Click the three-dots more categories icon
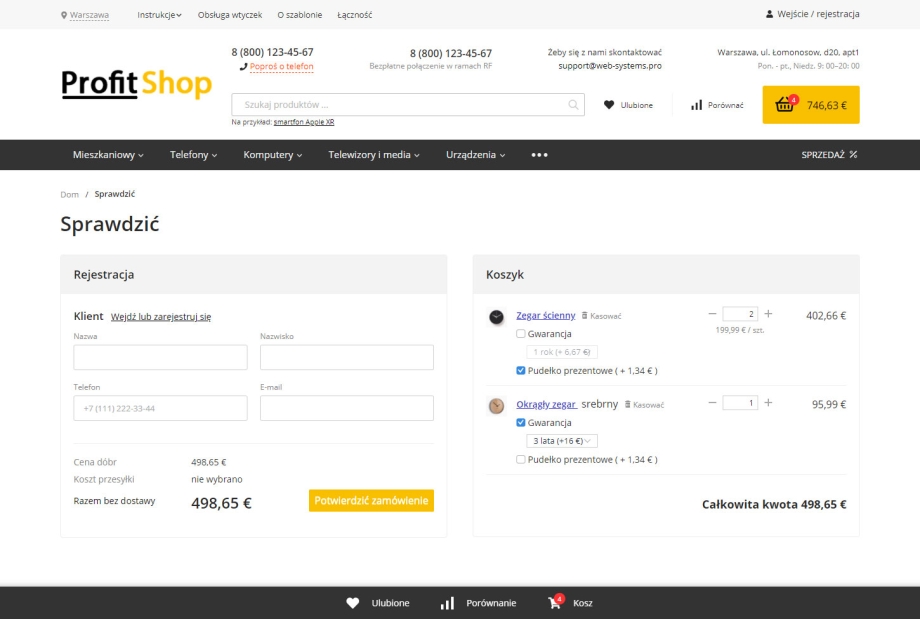The height and width of the screenshot is (619, 920). 539,155
